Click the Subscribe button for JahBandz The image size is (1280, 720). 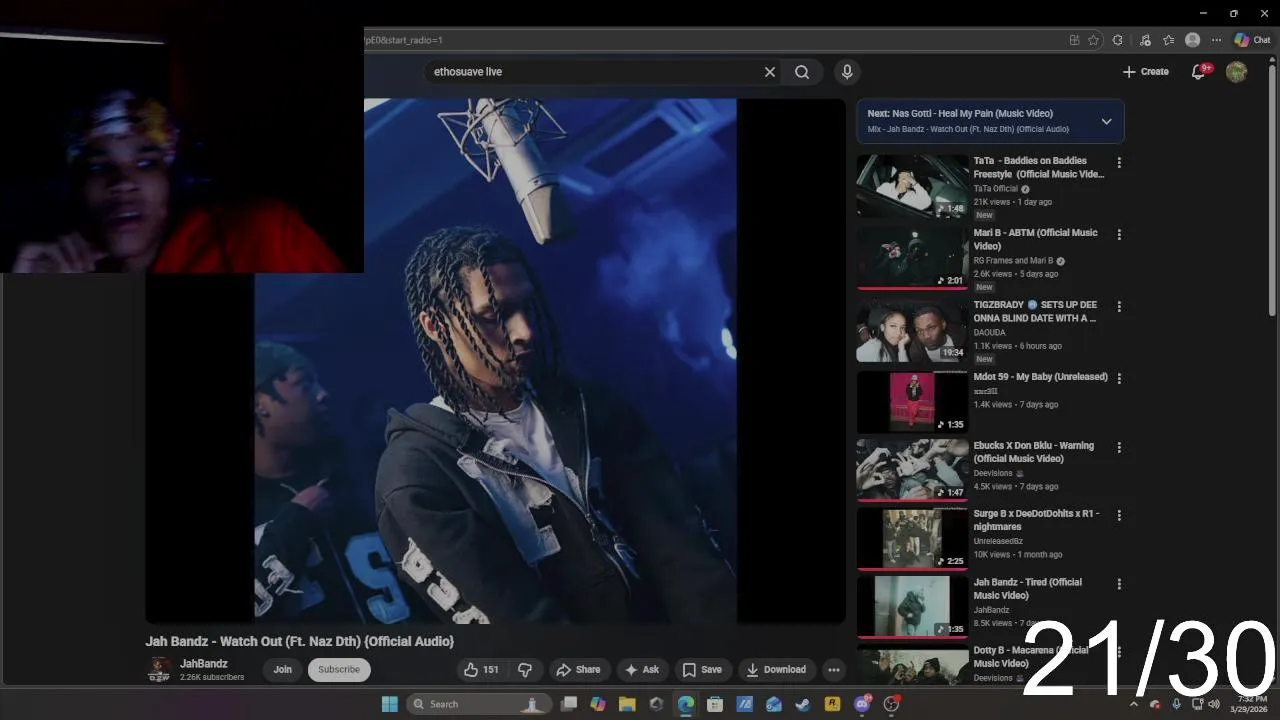point(339,670)
